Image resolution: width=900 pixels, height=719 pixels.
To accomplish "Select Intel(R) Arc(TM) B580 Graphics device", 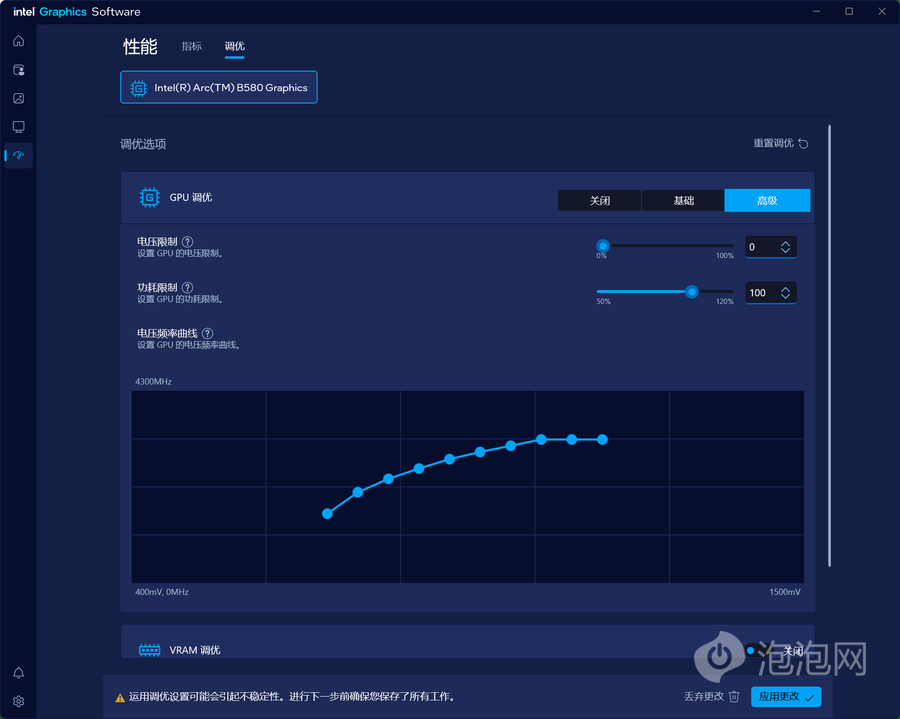I will (x=219, y=87).
